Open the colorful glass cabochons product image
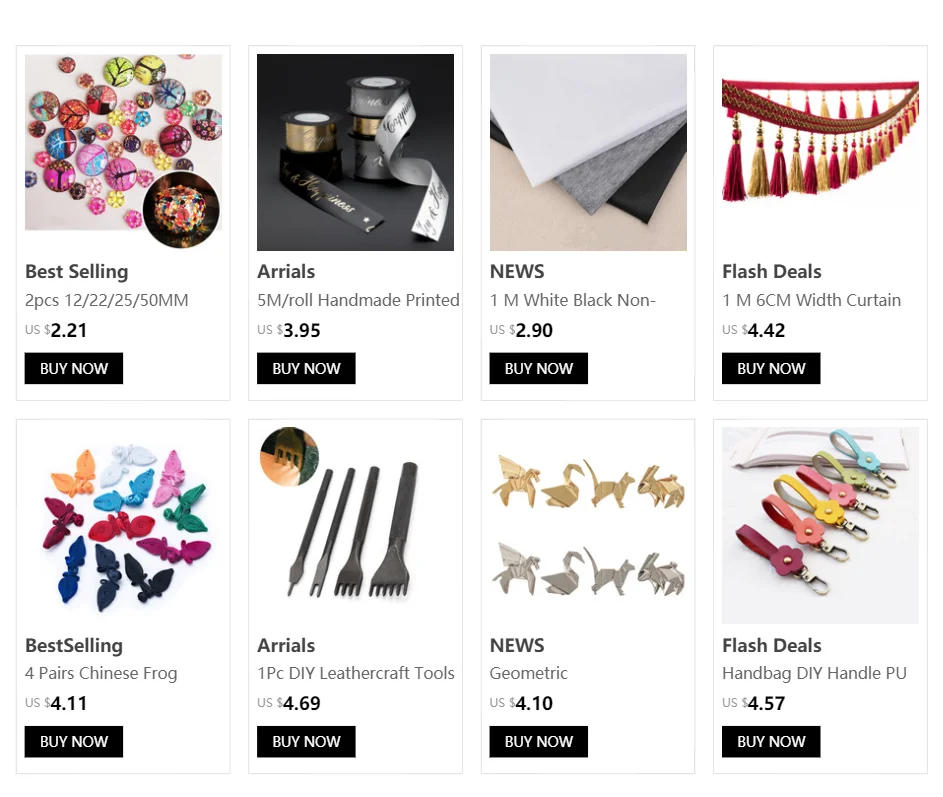943x797 pixels. (x=123, y=152)
